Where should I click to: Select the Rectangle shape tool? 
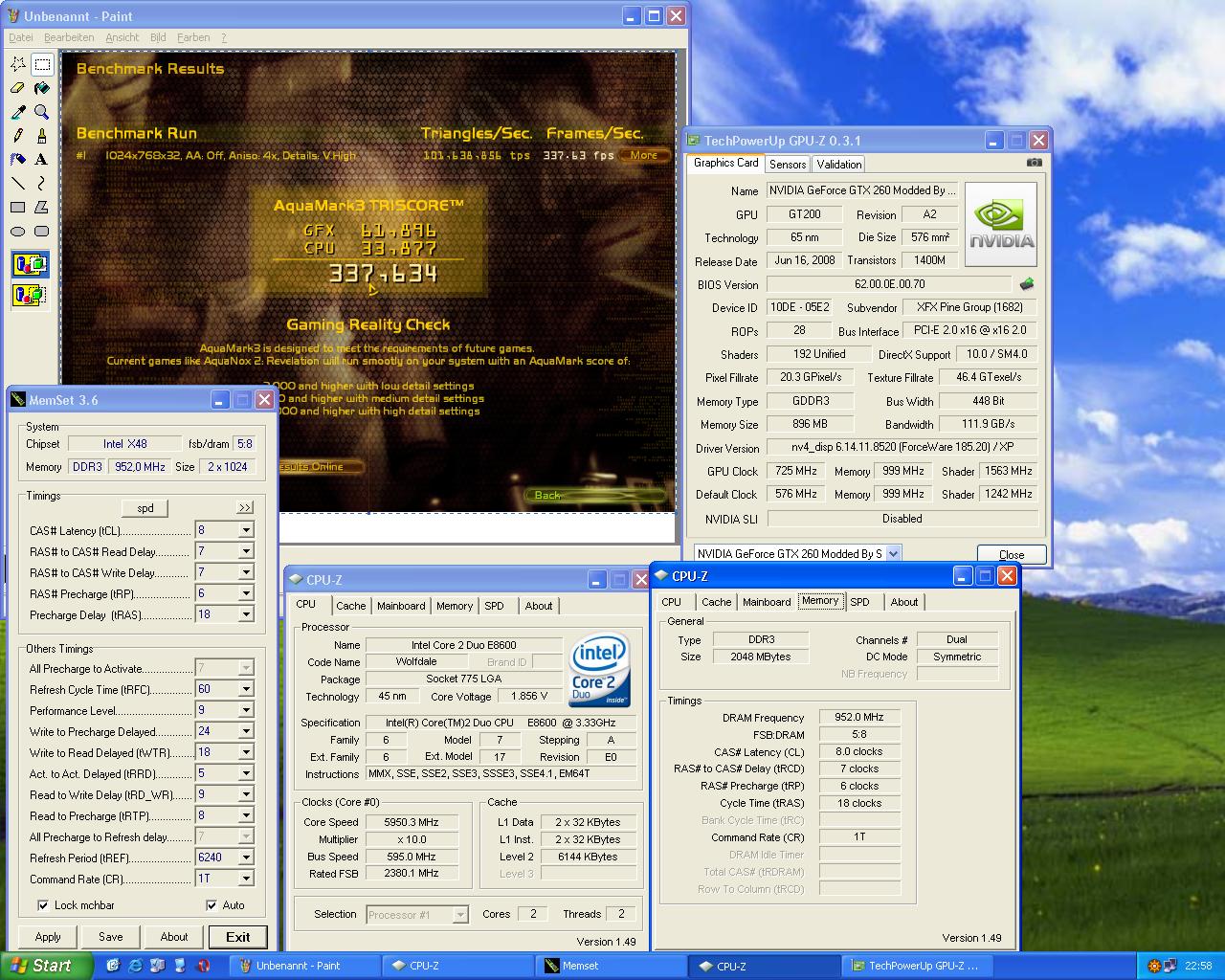(x=18, y=207)
